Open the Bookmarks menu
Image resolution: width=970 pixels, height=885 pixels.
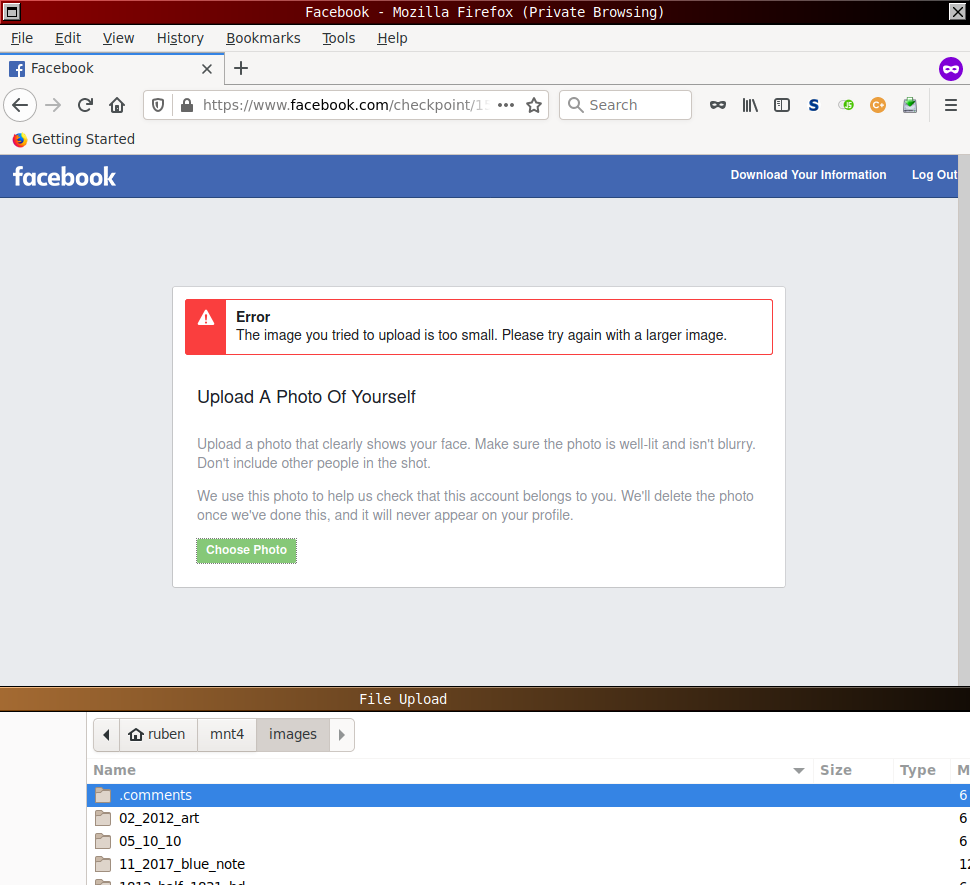[263, 38]
